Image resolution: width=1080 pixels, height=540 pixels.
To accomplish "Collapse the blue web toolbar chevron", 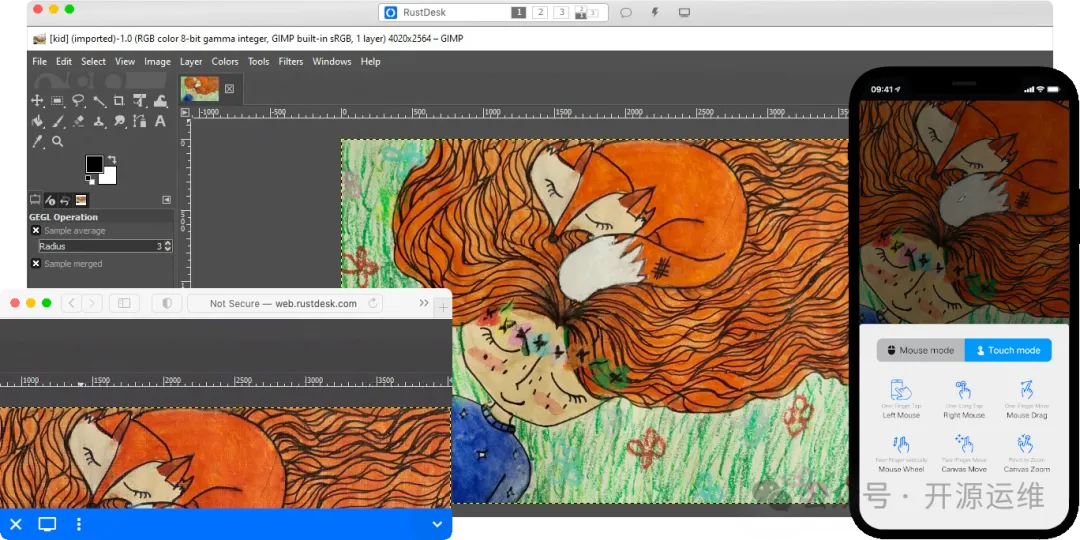I will click(437, 524).
